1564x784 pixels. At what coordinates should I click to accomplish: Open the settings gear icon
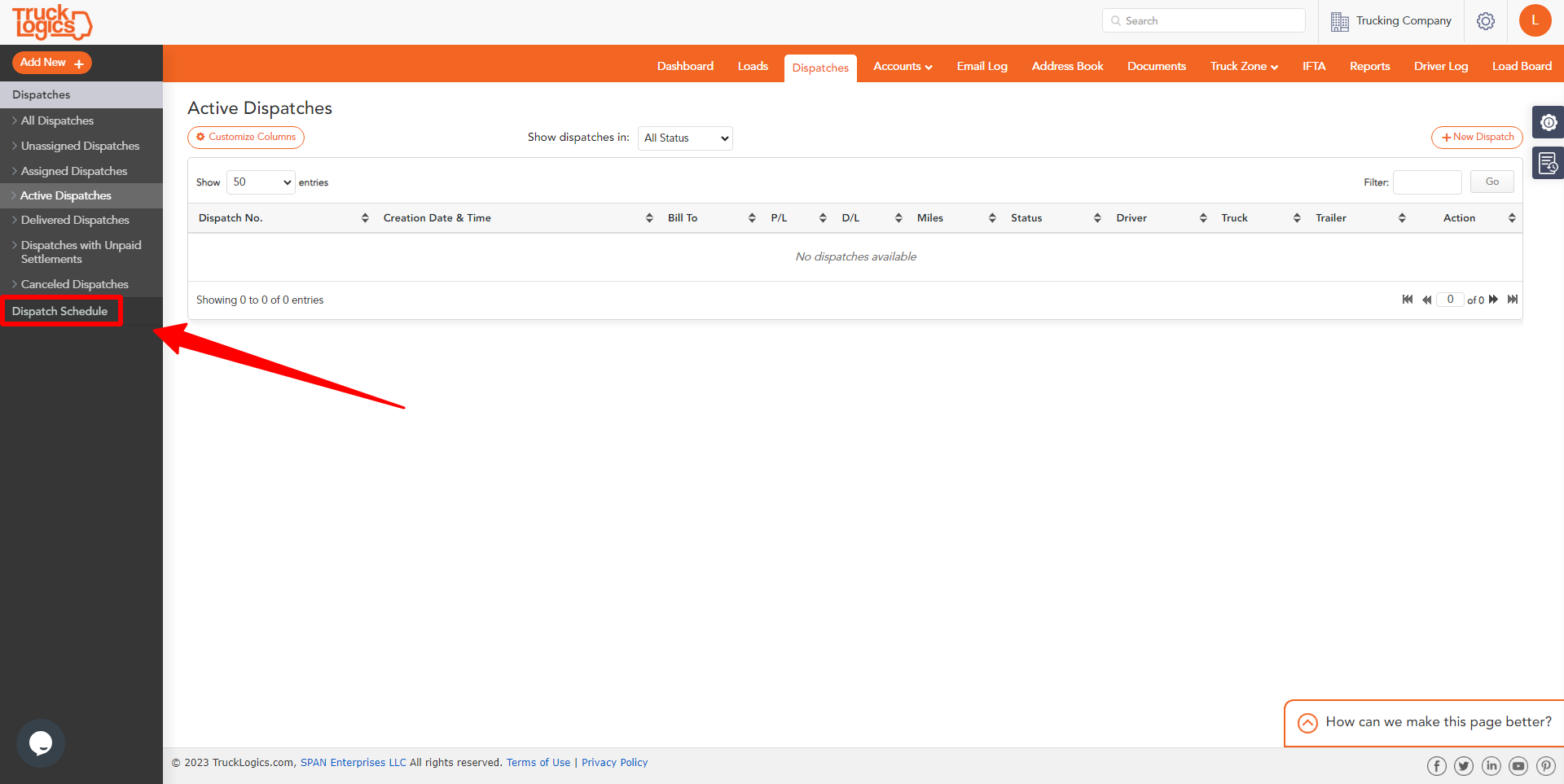point(1485,21)
